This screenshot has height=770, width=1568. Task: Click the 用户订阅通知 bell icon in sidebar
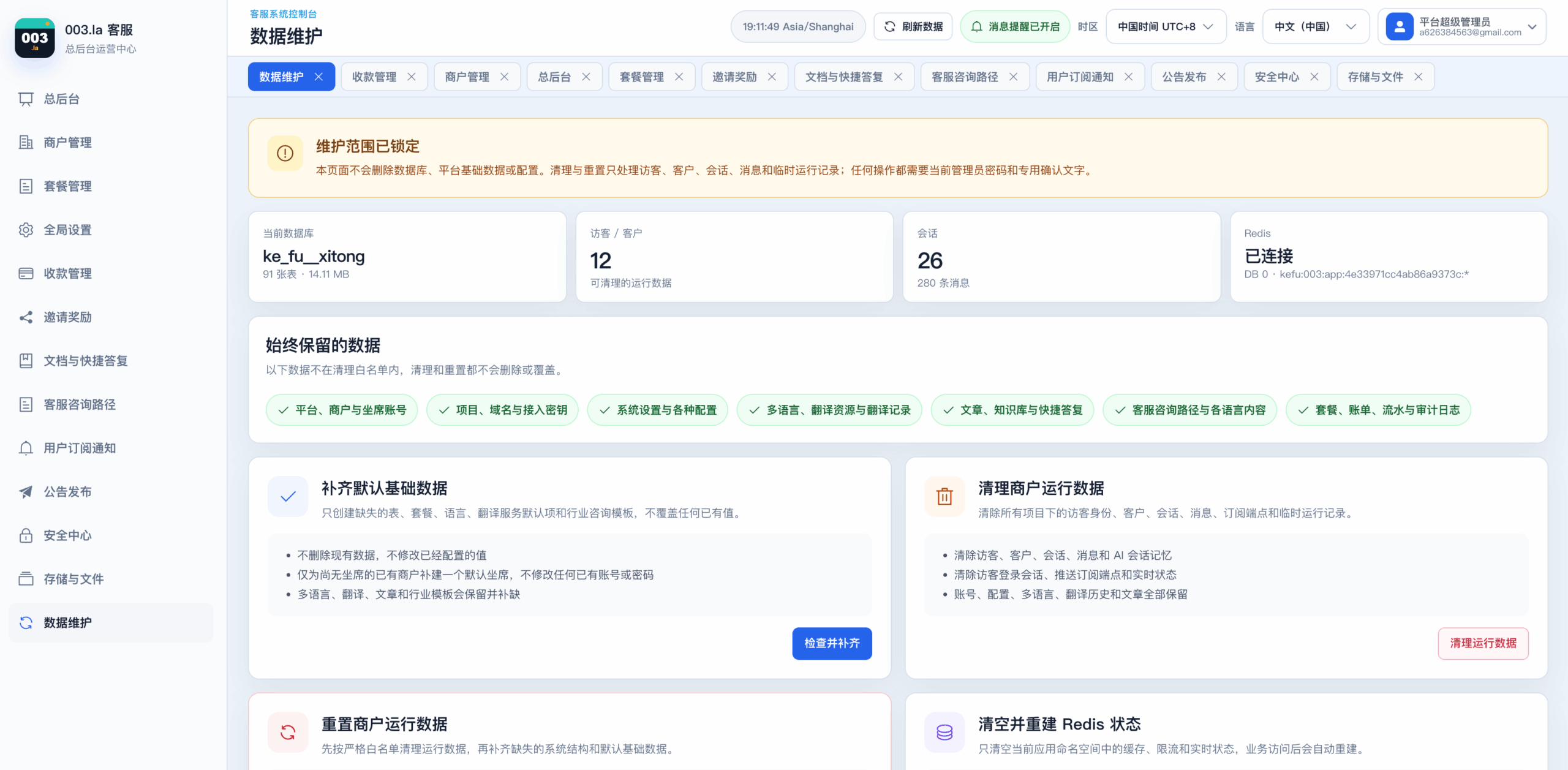point(26,448)
